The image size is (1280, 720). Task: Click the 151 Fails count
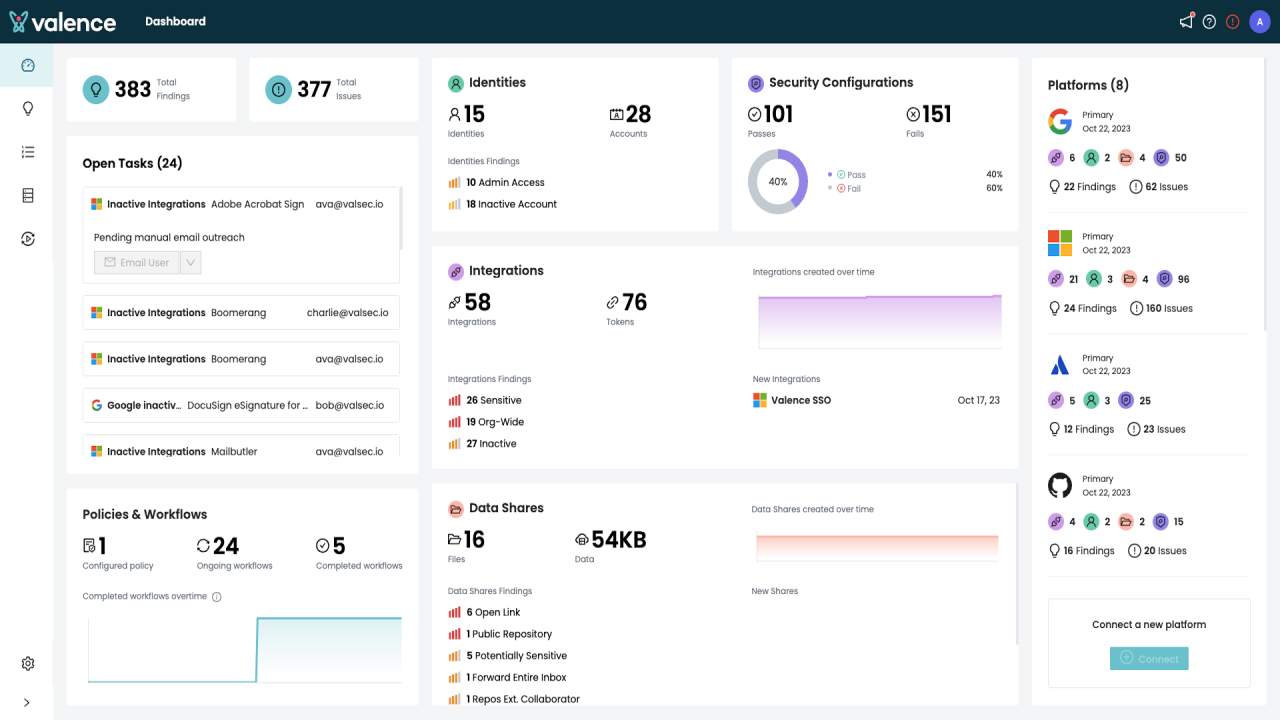pos(929,114)
